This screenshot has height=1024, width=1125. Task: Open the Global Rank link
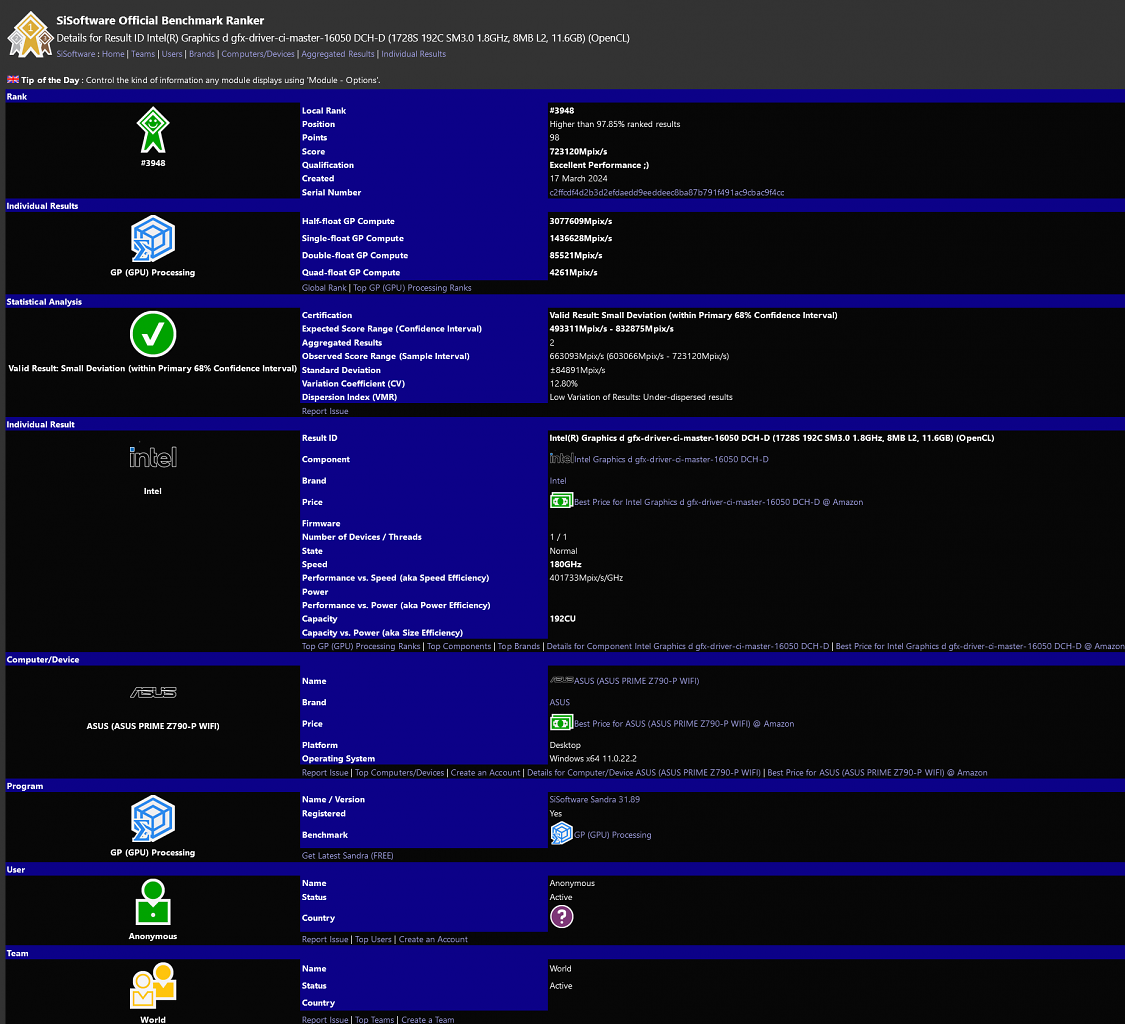[324, 288]
